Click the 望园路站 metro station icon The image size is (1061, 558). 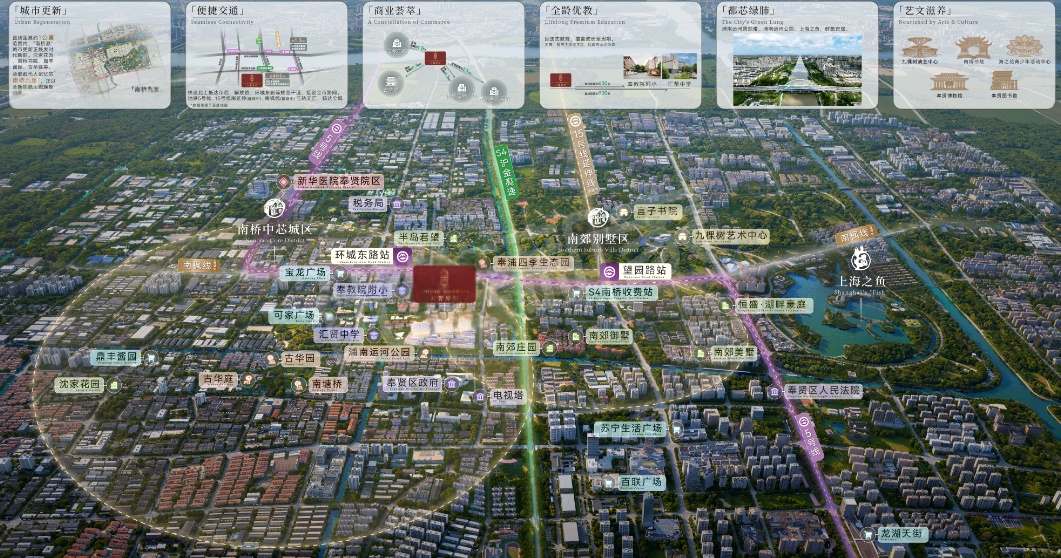608,271
